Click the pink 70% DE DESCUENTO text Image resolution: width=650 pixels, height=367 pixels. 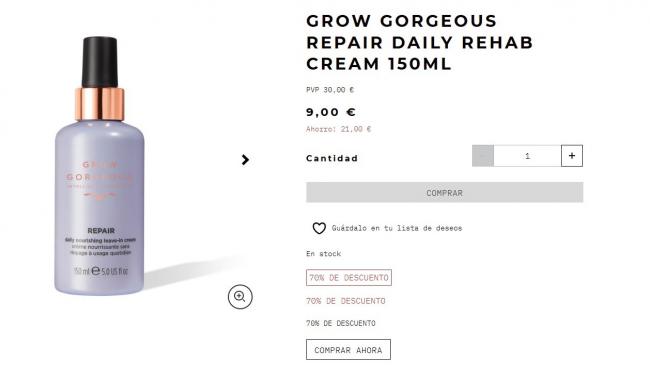tap(346, 301)
